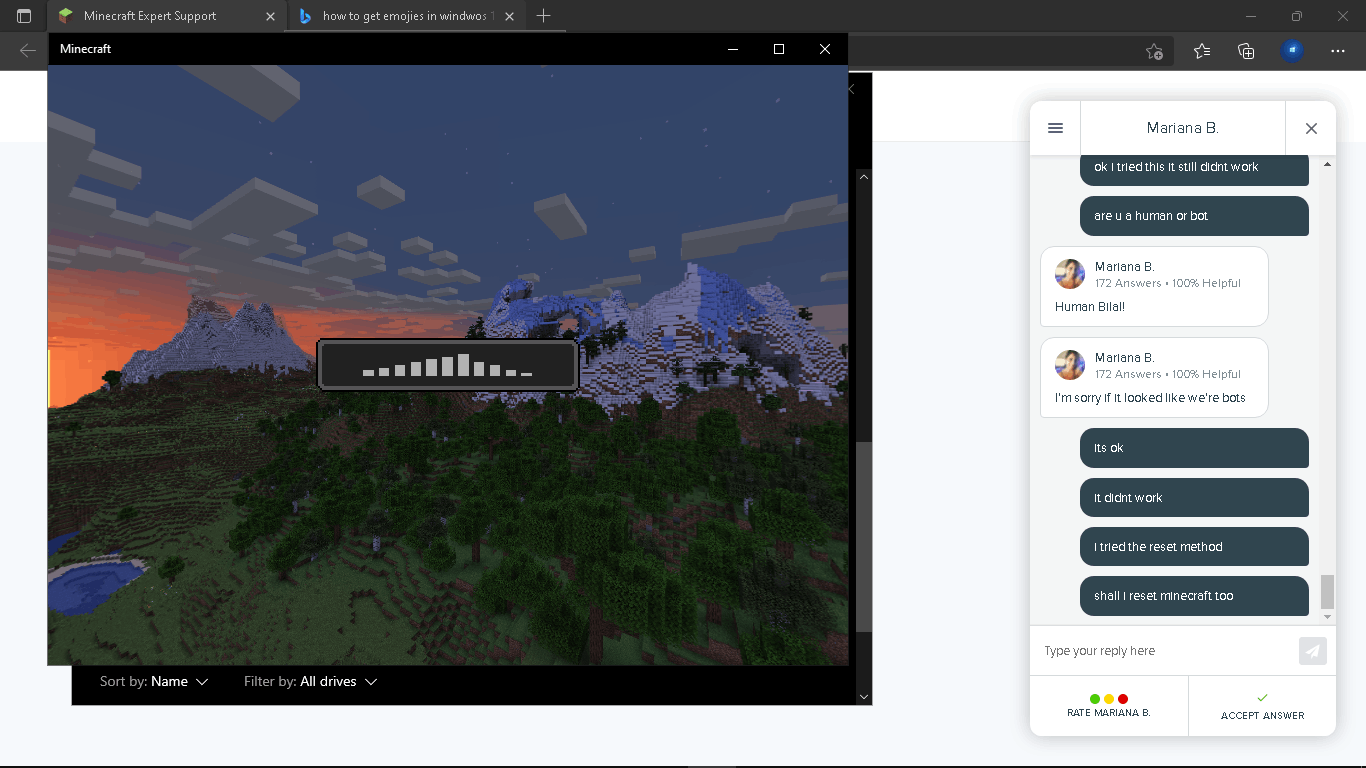The image size is (1366, 768).
Task: Open the Sort by Name dropdown
Action: (x=154, y=682)
